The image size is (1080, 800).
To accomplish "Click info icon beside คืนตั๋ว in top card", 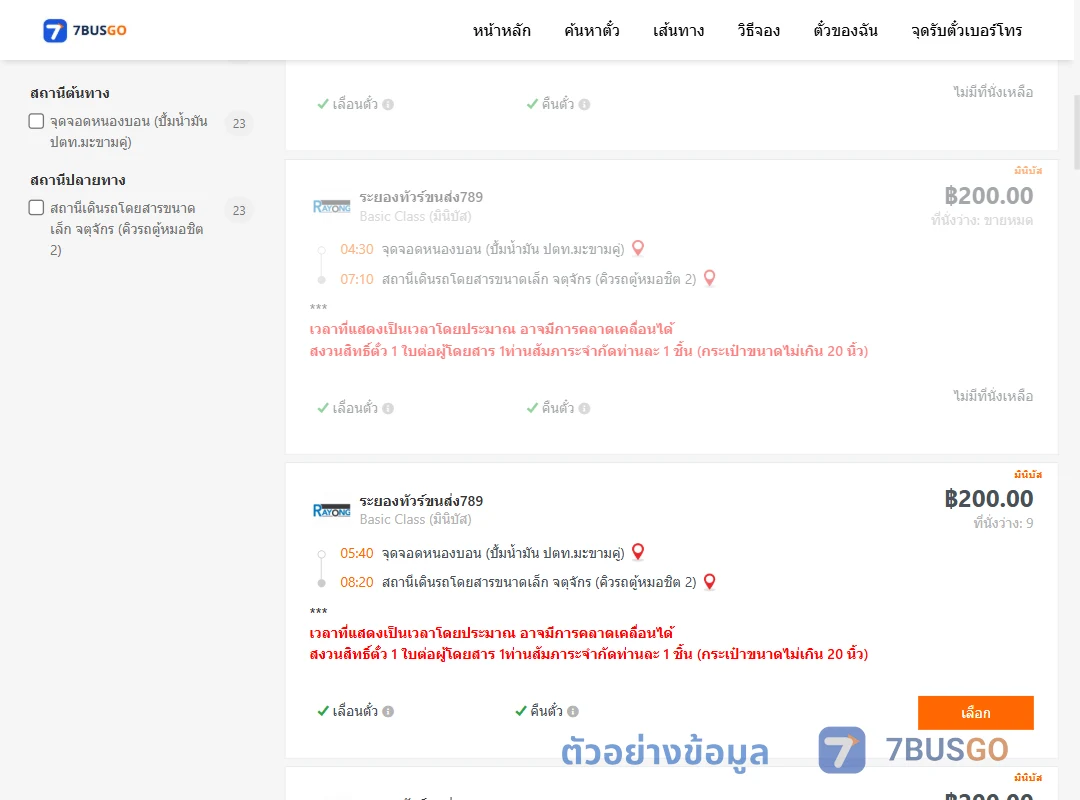I will tap(584, 105).
